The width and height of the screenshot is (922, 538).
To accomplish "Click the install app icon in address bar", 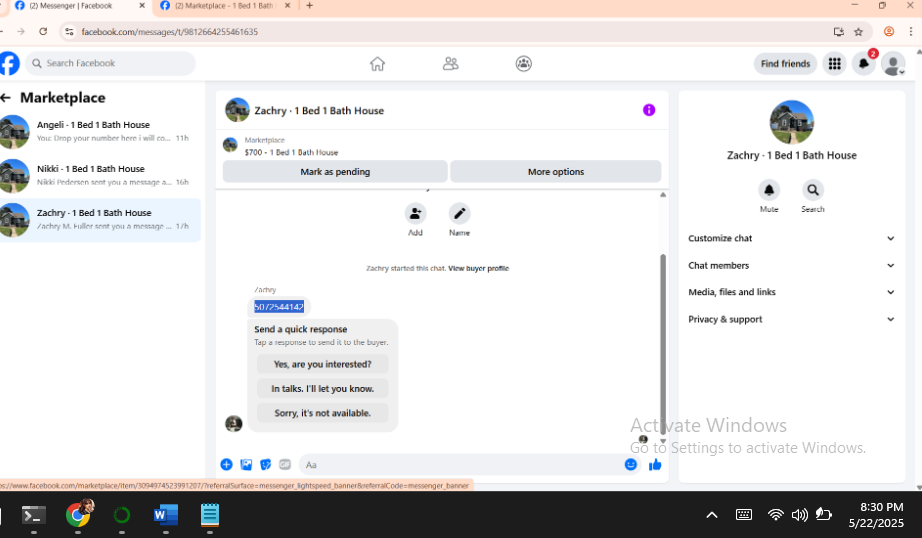I will point(839,32).
